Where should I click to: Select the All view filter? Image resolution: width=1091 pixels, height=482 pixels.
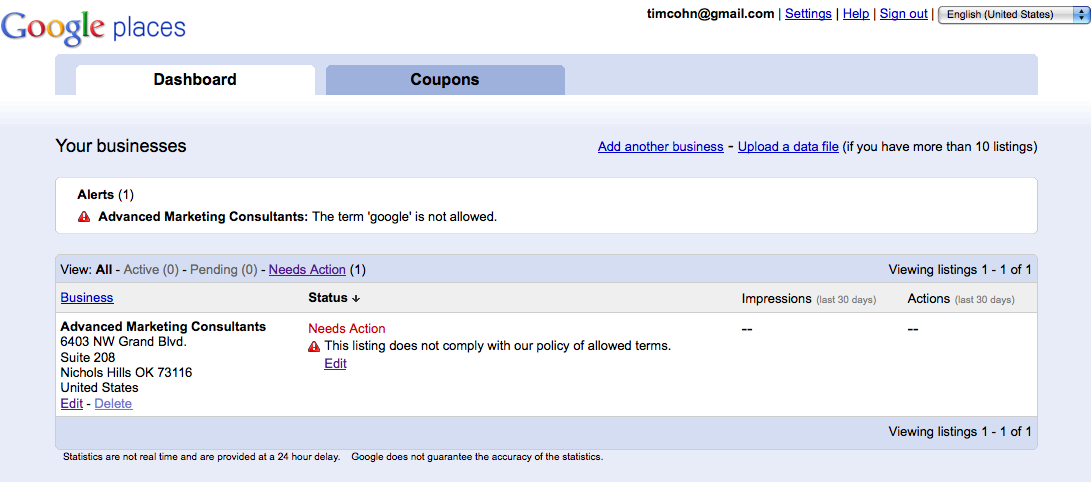point(103,270)
